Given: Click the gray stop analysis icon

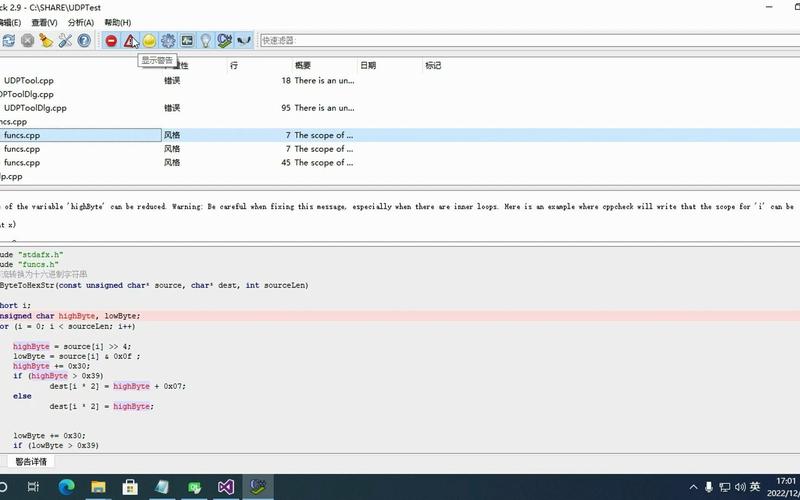Looking at the screenshot, I should tap(28, 40).
